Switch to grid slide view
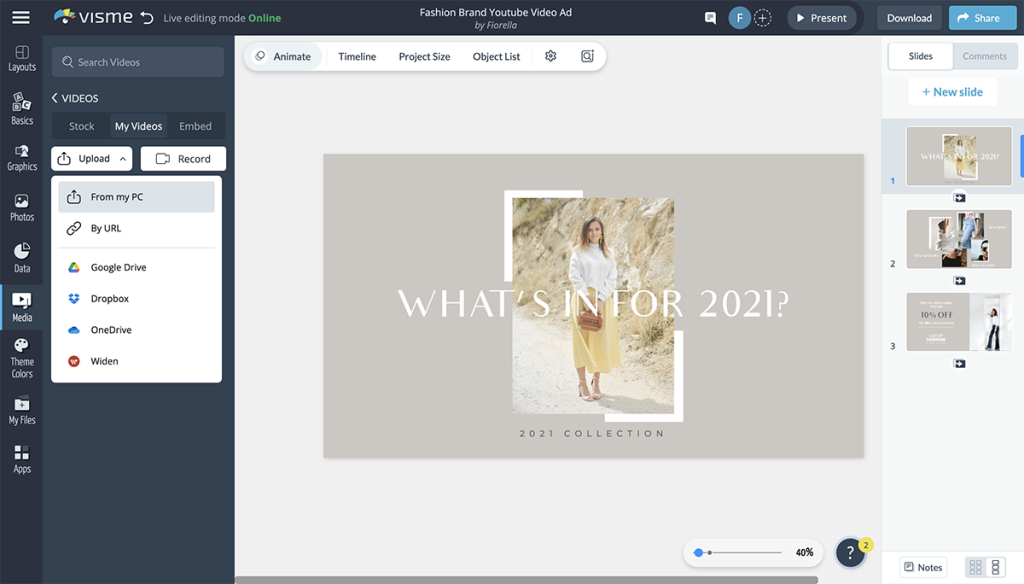This screenshot has width=1024, height=584. click(974, 567)
